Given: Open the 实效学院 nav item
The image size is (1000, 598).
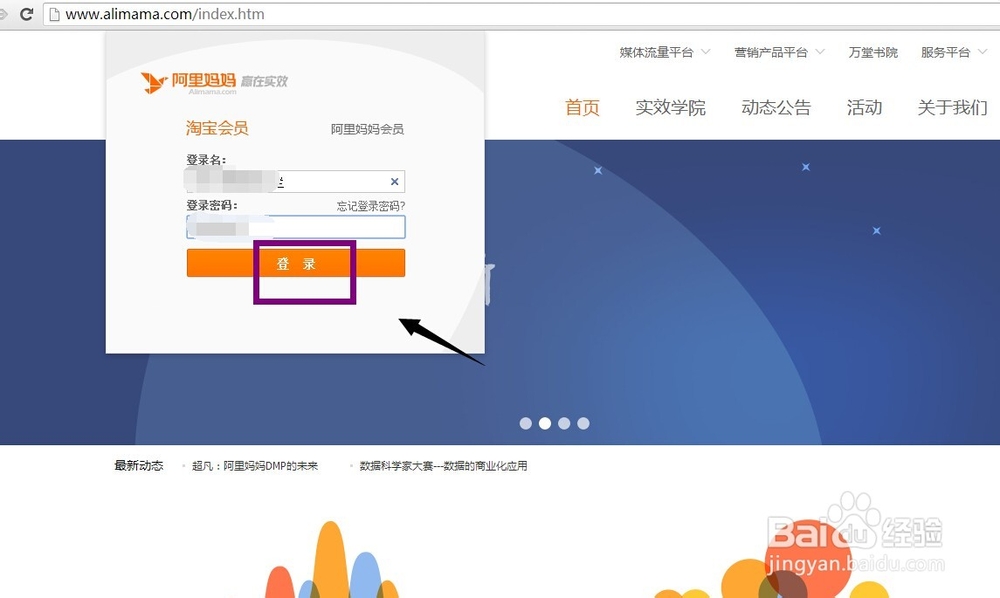Looking at the screenshot, I should (x=670, y=107).
